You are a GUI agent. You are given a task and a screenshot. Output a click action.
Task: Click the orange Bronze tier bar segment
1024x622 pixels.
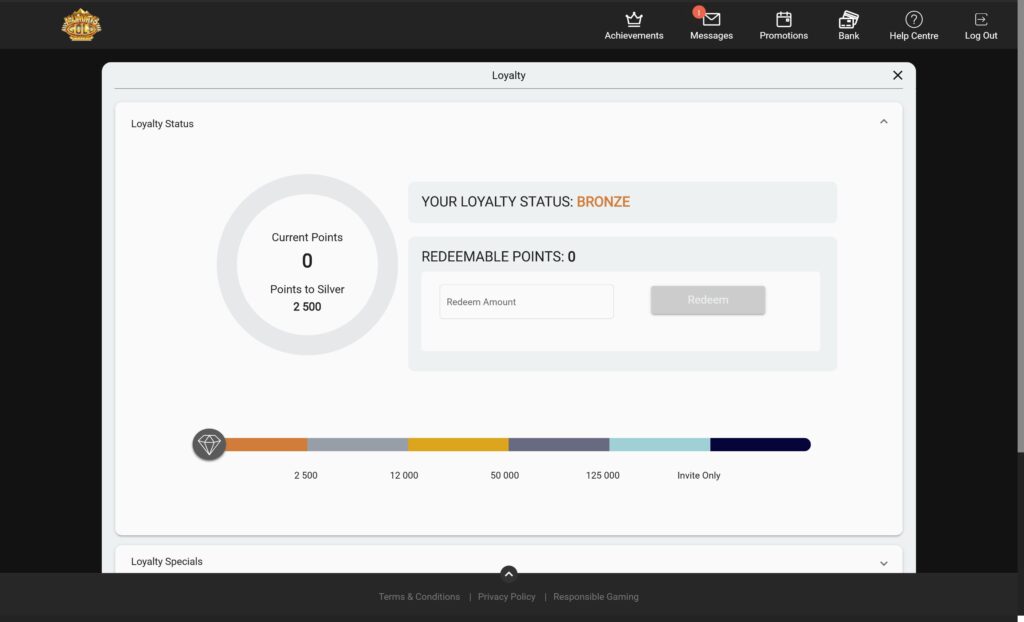pyautogui.click(x=265, y=445)
